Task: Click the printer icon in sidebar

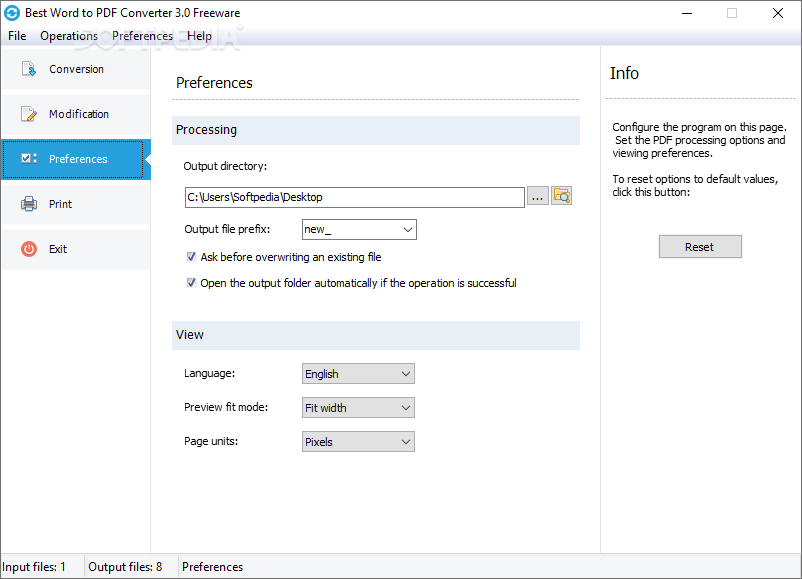Action: [x=29, y=204]
